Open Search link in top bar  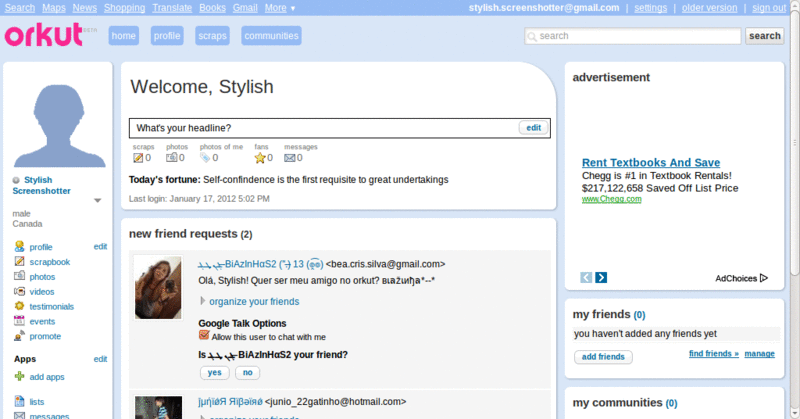pyautogui.click(x=20, y=8)
